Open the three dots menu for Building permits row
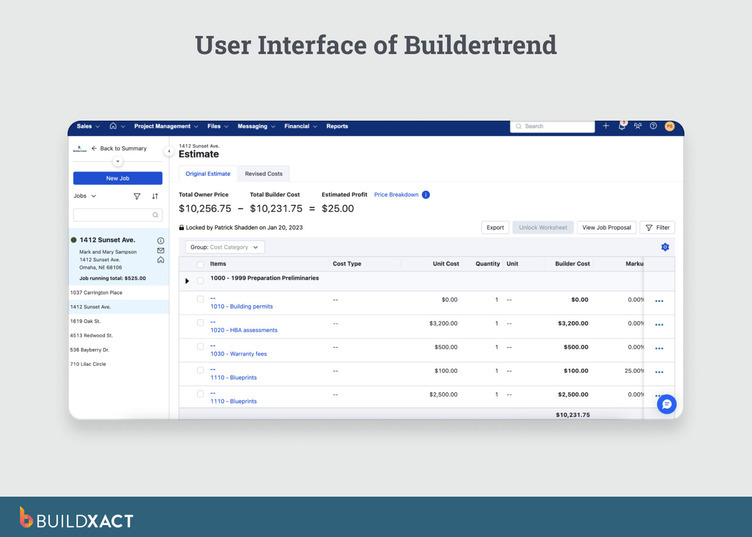This screenshot has width=752, height=537. (x=659, y=301)
